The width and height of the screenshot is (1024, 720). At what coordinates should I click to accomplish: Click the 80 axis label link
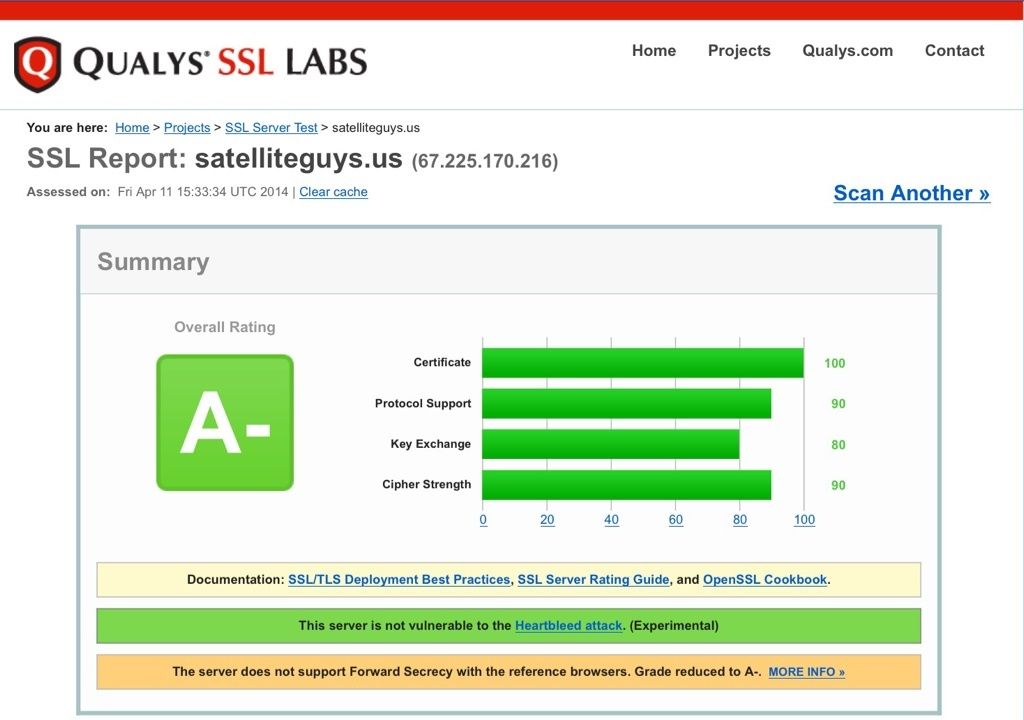740,519
